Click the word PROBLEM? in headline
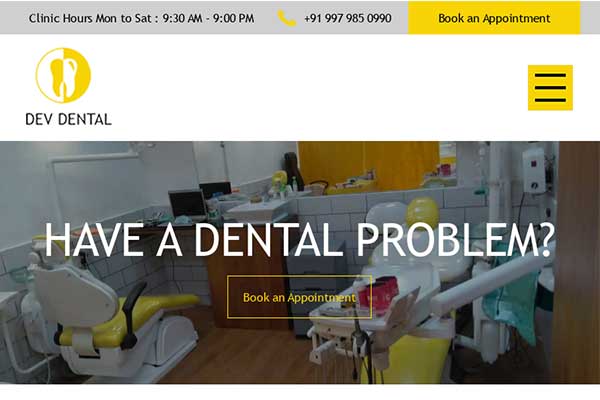This screenshot has width=600, height=400. [455, 240]
